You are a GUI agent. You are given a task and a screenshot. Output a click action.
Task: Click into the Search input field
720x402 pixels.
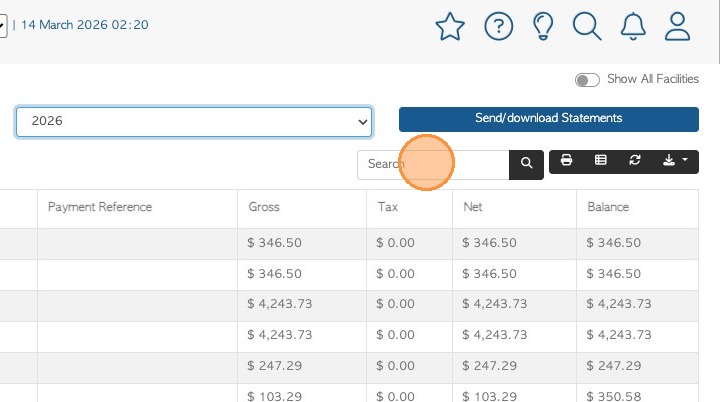433,164
